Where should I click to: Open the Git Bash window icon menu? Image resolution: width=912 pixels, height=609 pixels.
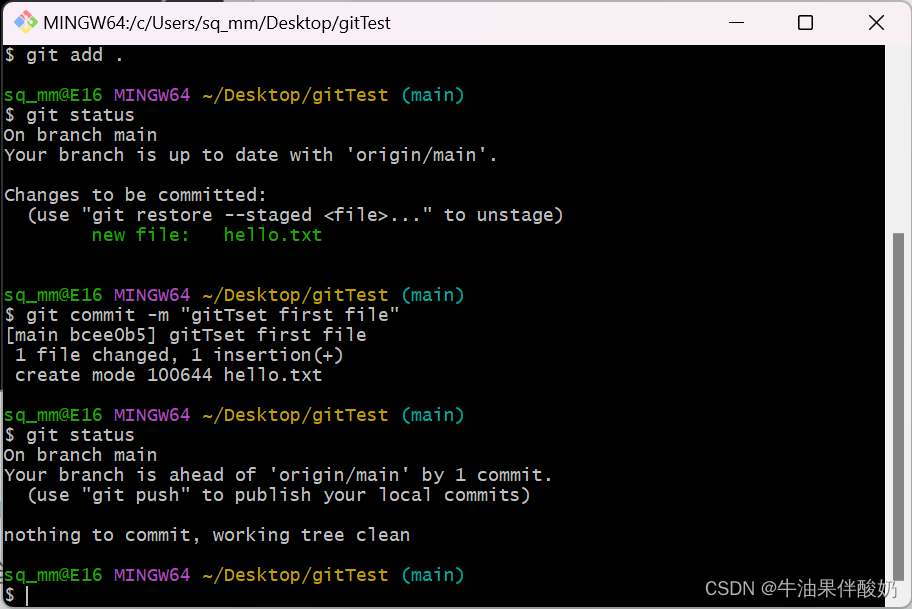pos(26,23)
